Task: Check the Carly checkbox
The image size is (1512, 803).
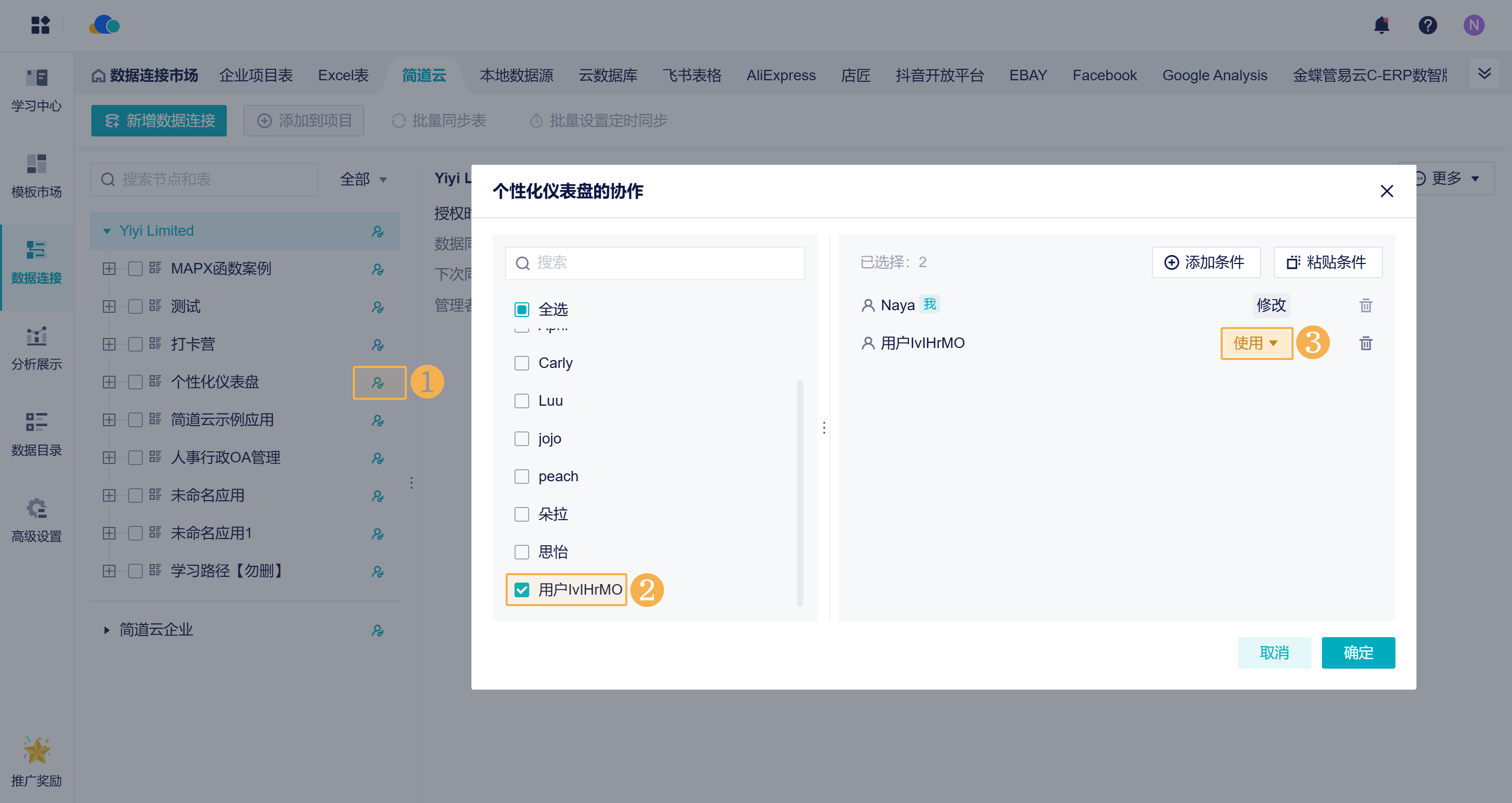Action: [x=521, y=363]
